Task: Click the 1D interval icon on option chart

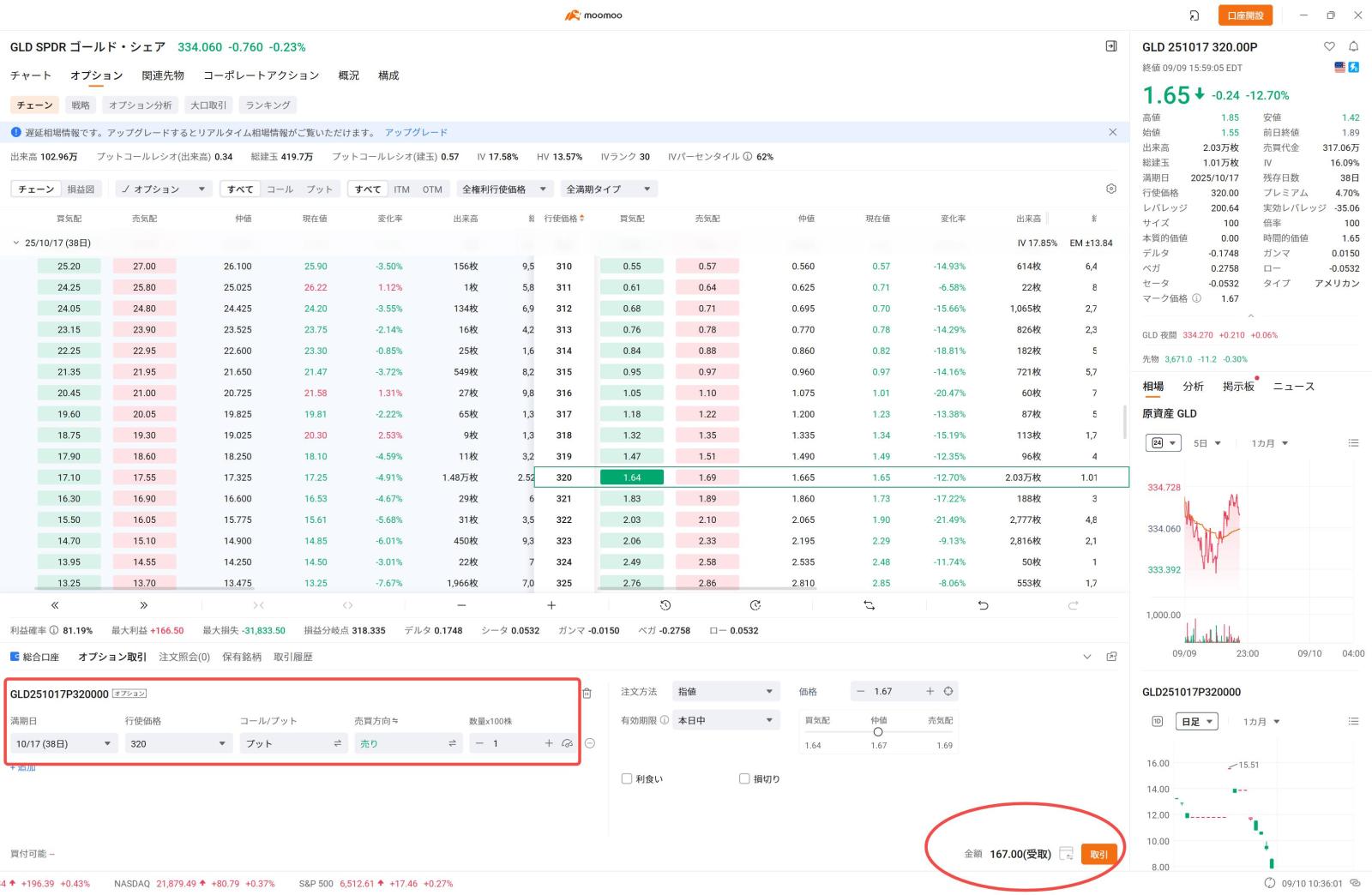Action: [1157, 722]
